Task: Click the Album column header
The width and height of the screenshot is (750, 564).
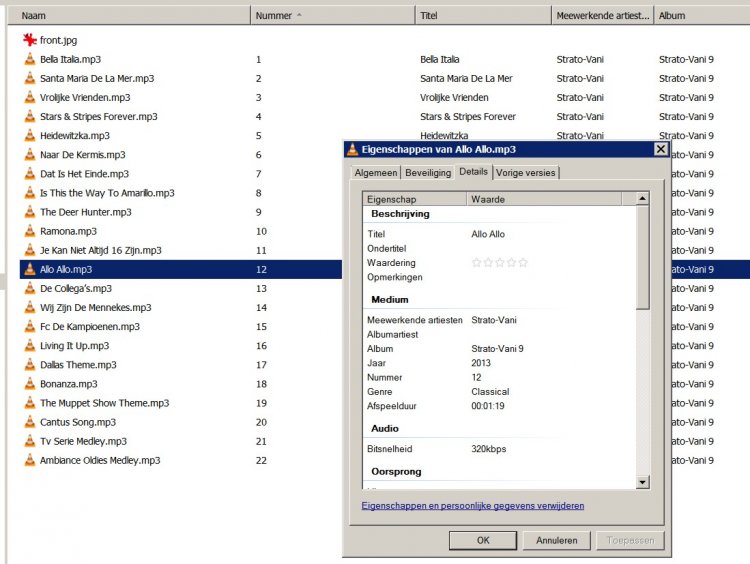Action: coord(700,16)
